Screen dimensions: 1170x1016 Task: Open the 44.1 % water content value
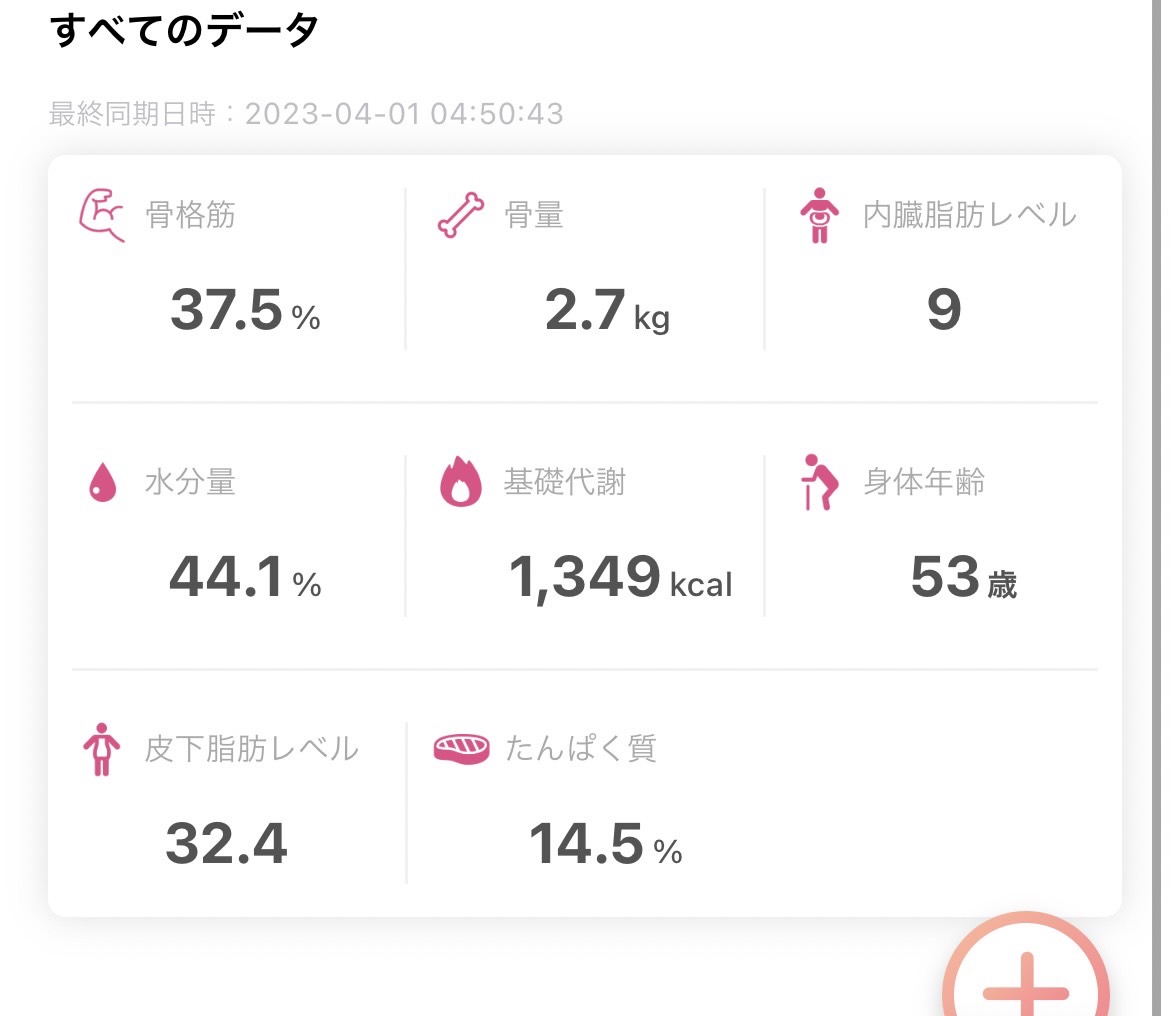point(245,577)
